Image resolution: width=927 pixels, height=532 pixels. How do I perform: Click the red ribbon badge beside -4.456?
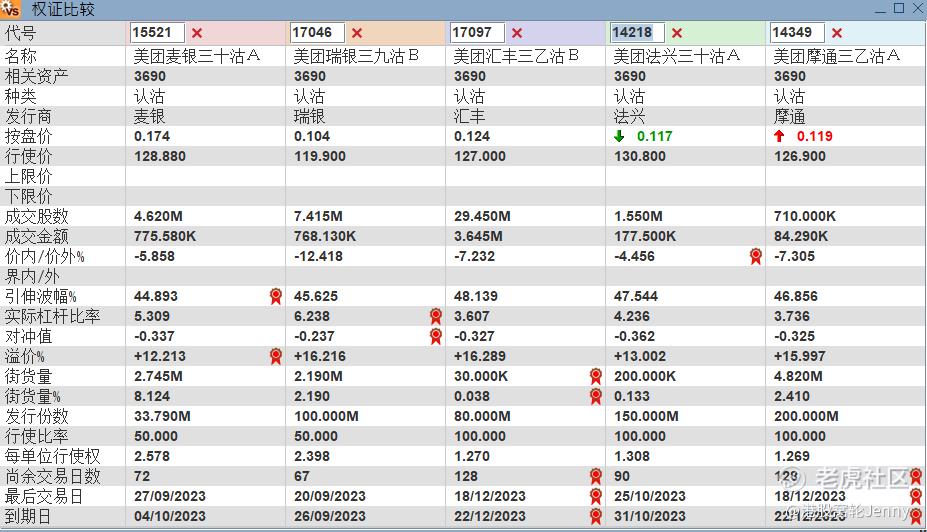point(756,256)
